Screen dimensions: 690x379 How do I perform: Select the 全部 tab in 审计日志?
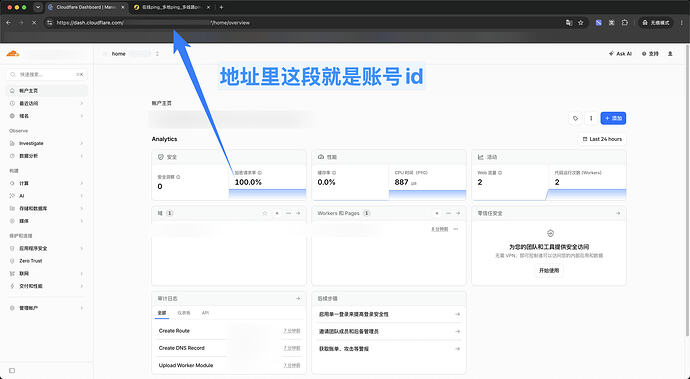click(x=162, y=313)
